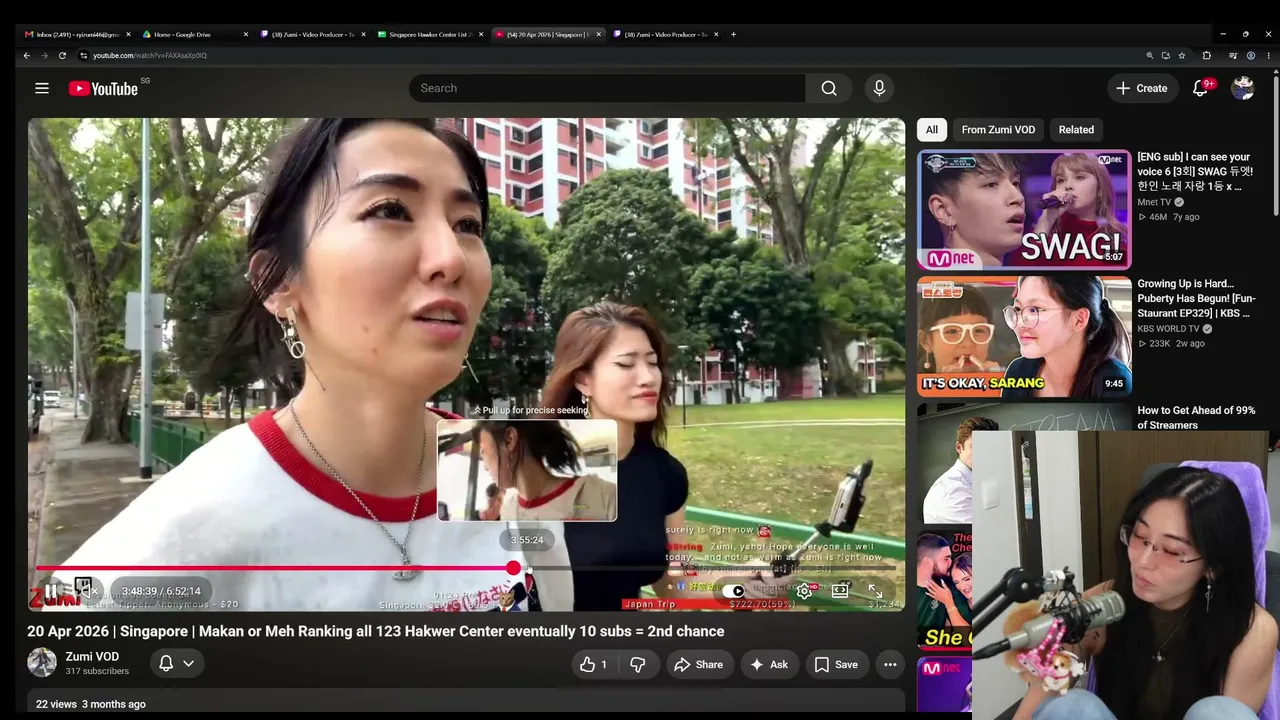Open the browser extensions puzzle icon
The image size is (1280, 720).
coord(1207,55)
